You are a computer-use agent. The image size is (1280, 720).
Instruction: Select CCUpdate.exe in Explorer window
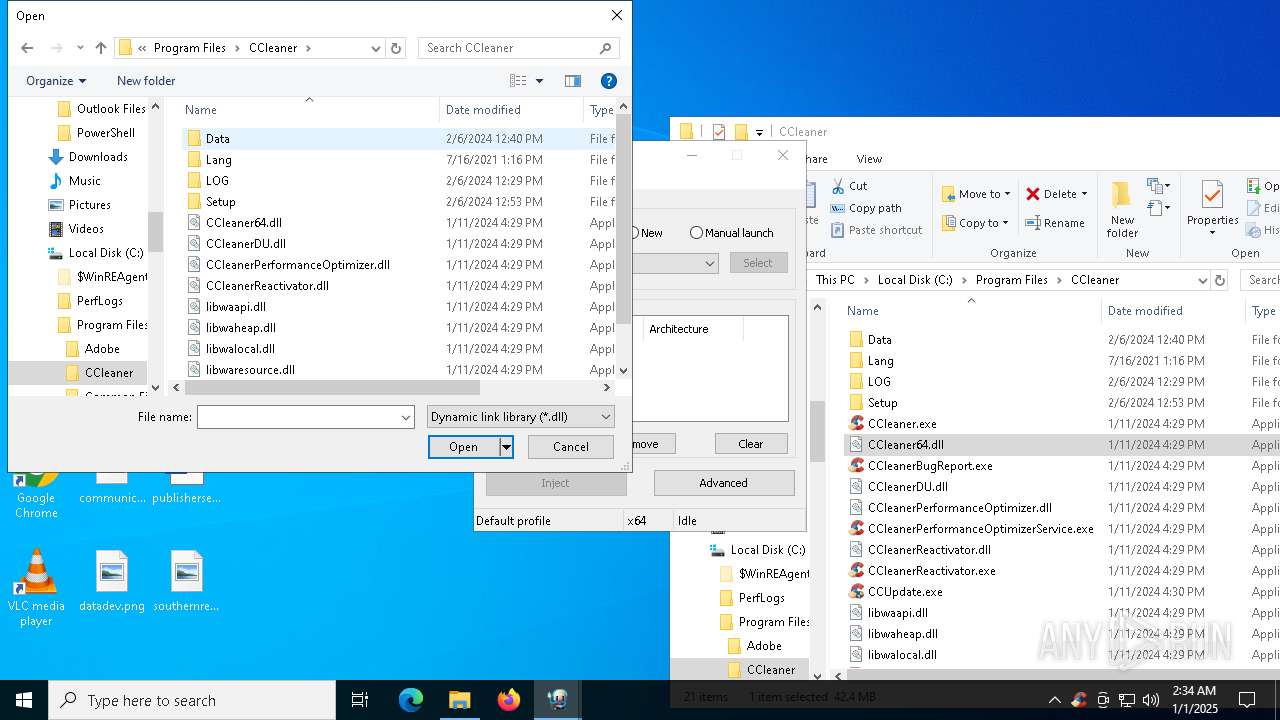[905, 592]
